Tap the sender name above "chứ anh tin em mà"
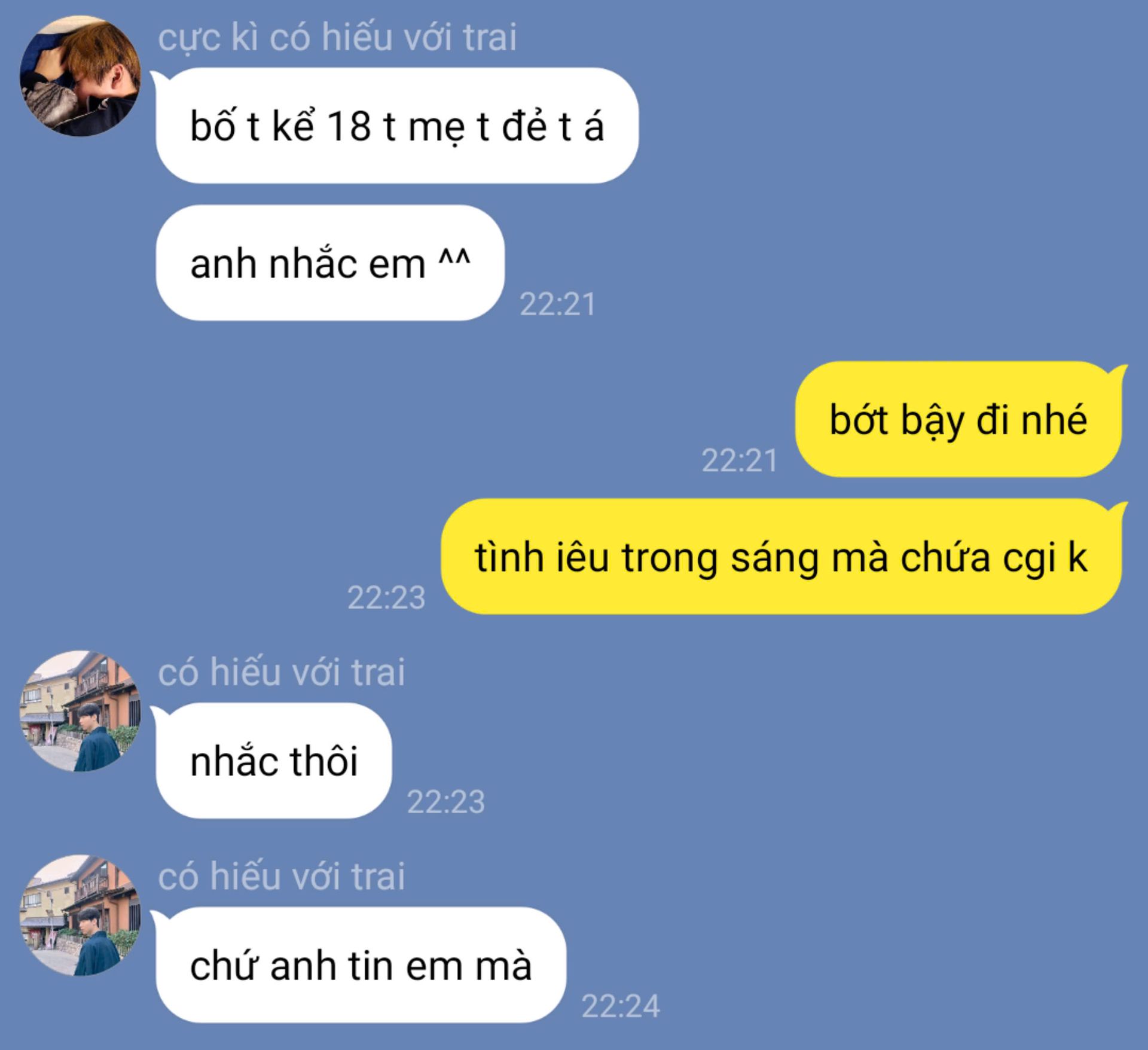The width and height of the screenshot is (1148, 1050). tap(282, 876)
